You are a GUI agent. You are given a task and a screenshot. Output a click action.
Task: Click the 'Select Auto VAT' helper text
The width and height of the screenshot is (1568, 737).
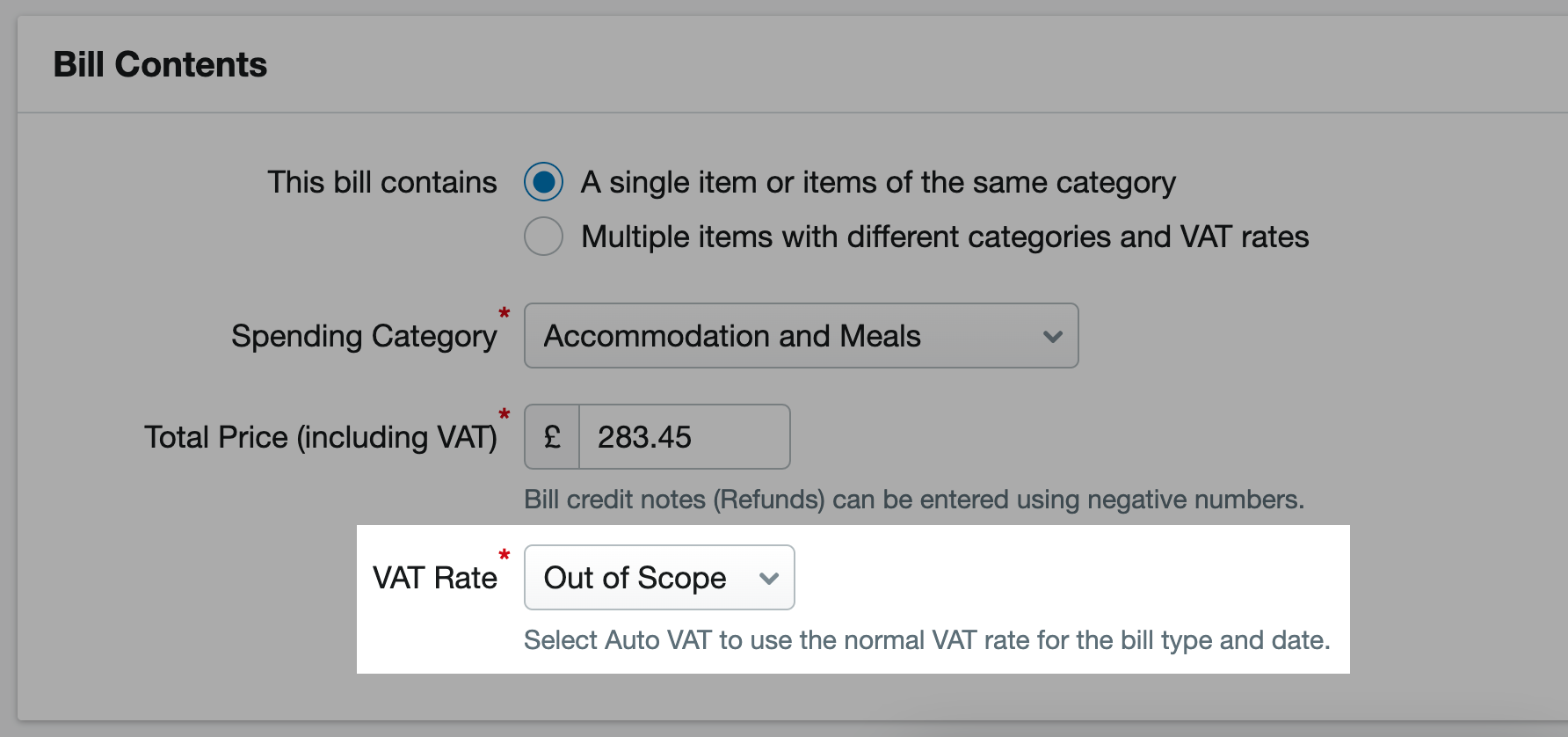(927, 639)
